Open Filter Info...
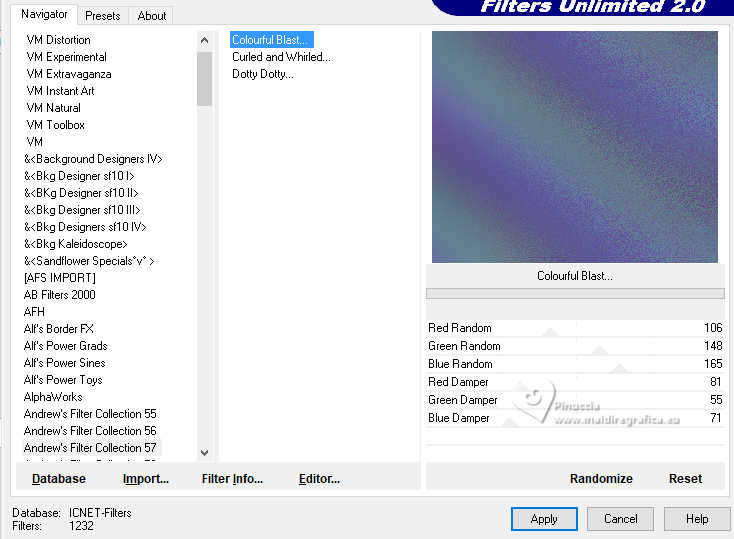734x539 pixels. tap(232, 479)
